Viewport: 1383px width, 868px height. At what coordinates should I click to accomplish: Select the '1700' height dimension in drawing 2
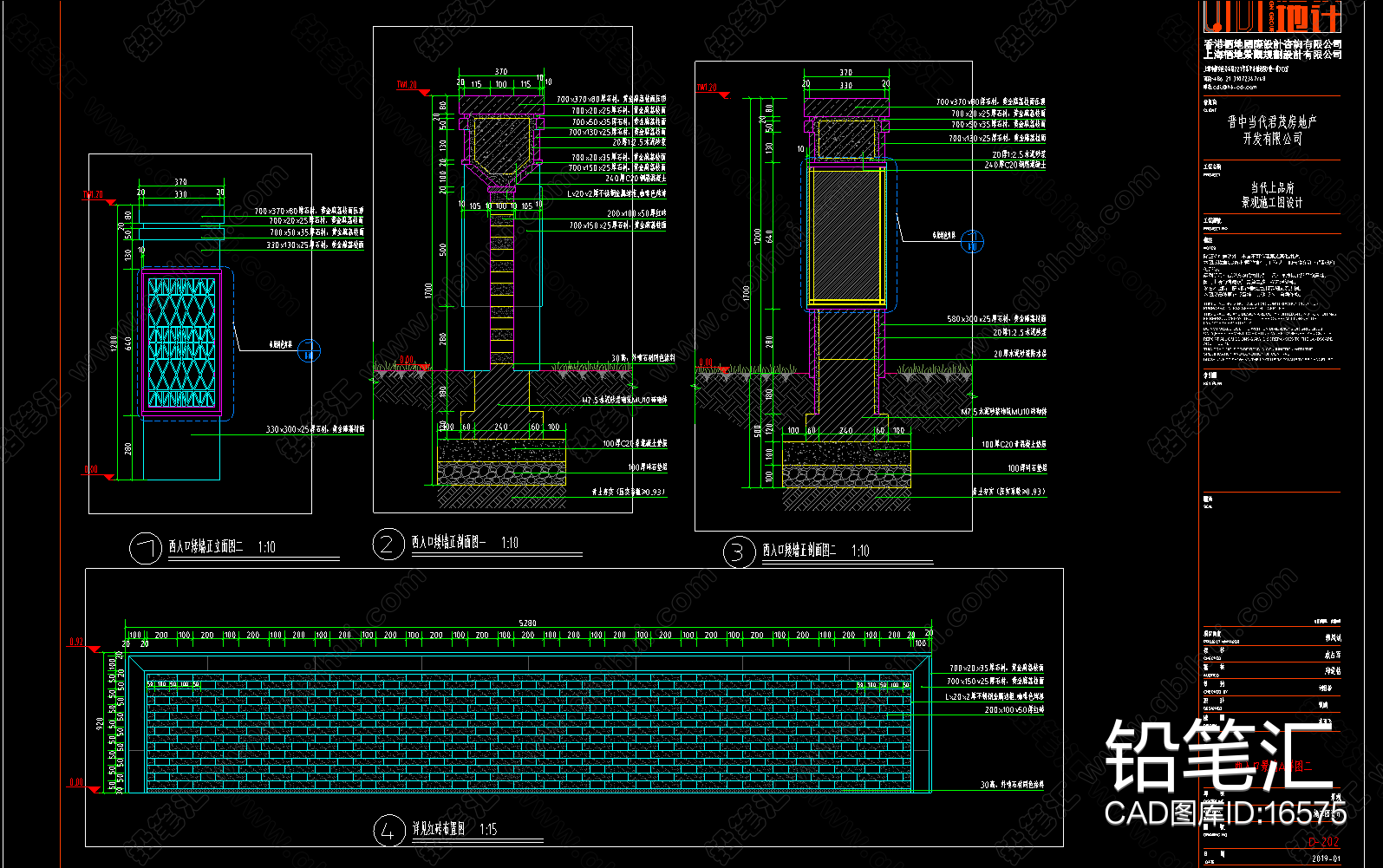tap(428, 290)
